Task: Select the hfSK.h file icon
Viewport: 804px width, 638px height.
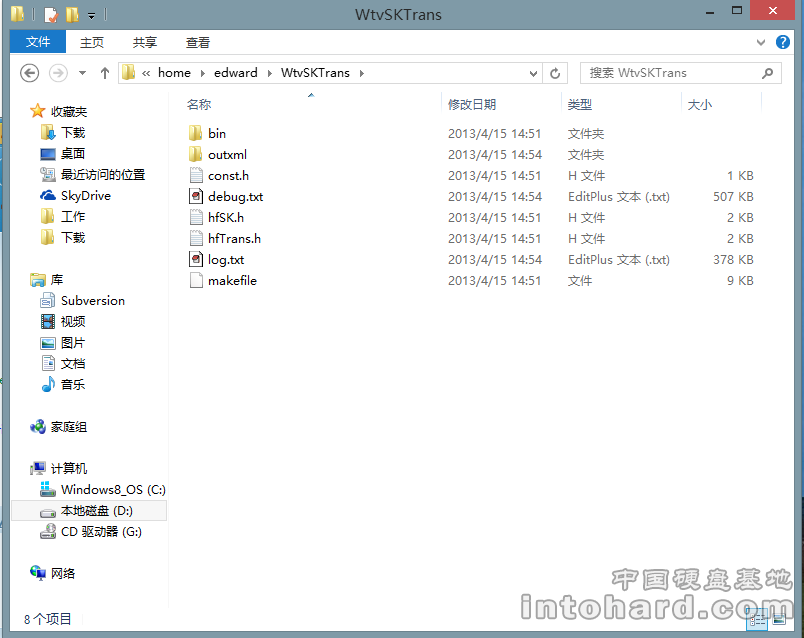Action: point(196,217)
